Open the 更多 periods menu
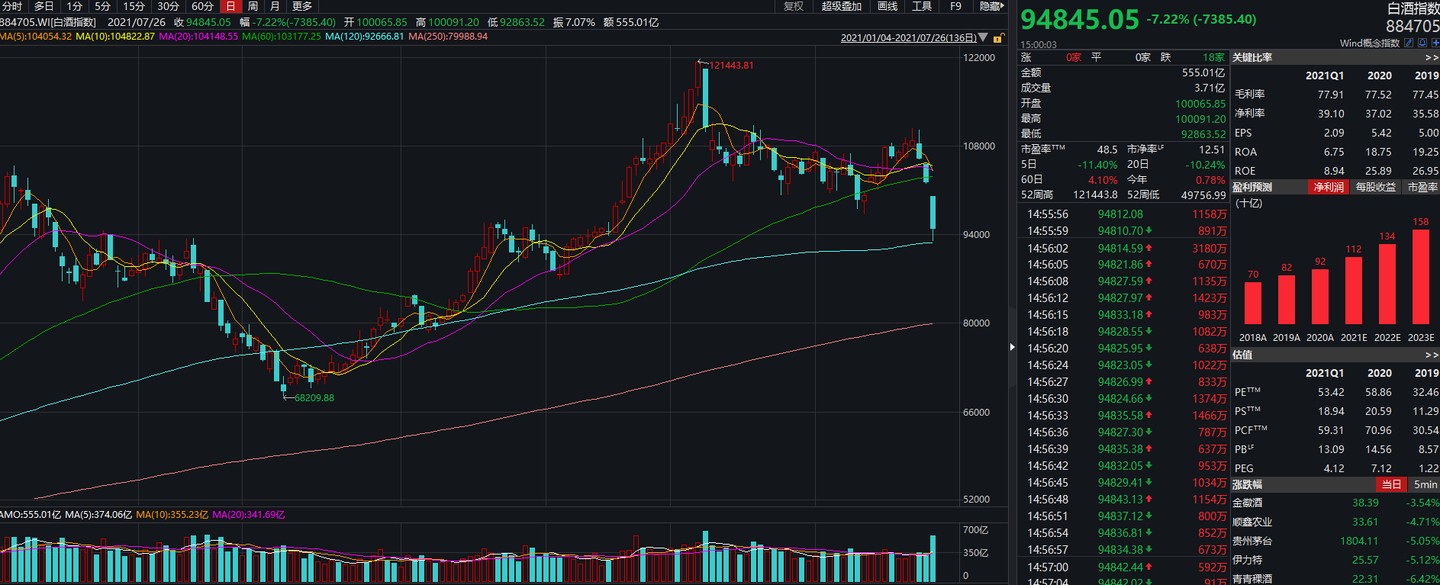This screenshot has height=585, width=1440. point(302,6)
